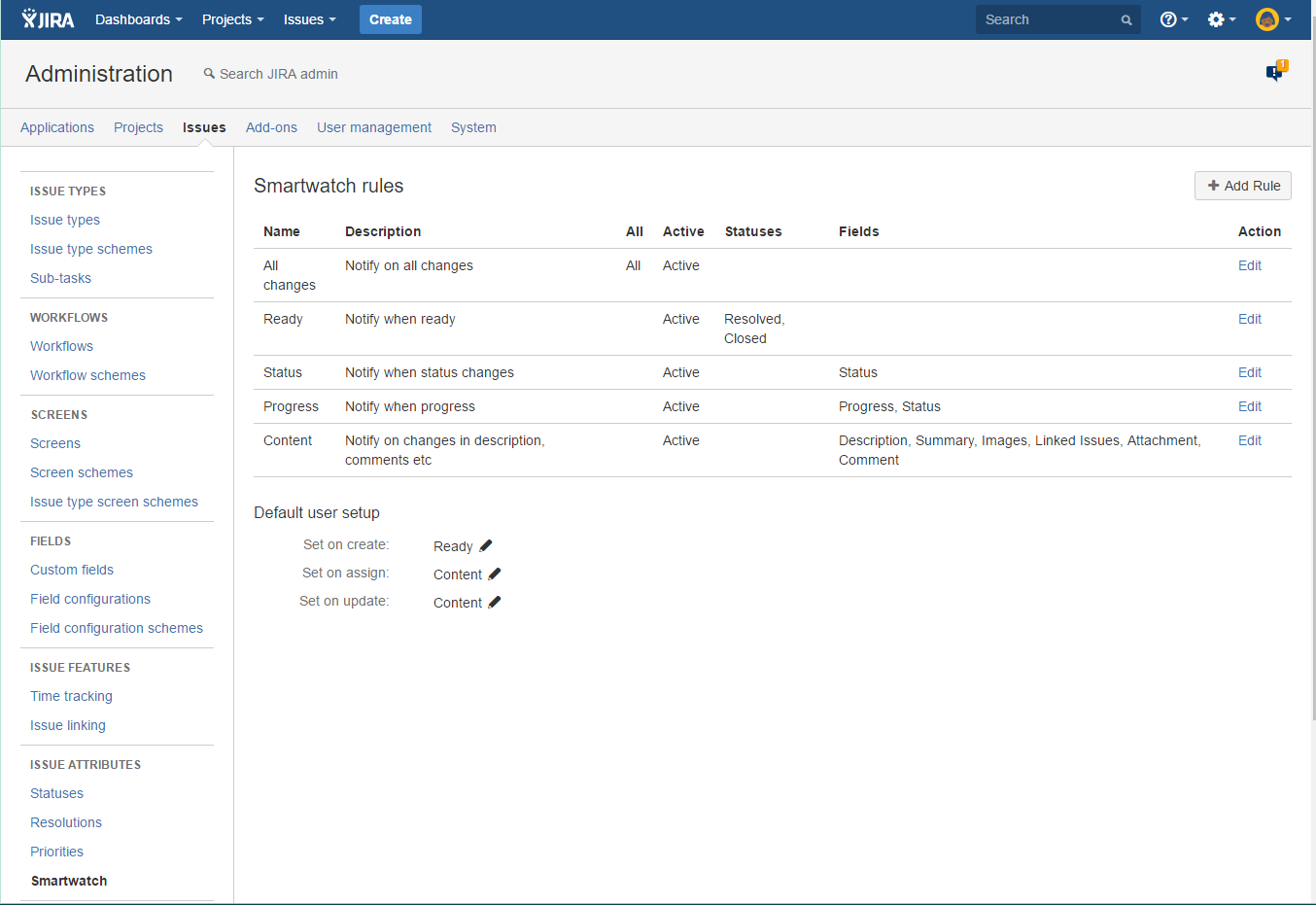The height and width of the screenshot is (905, 1316).
Task: Open the User management tab
Action: point(373,127)
